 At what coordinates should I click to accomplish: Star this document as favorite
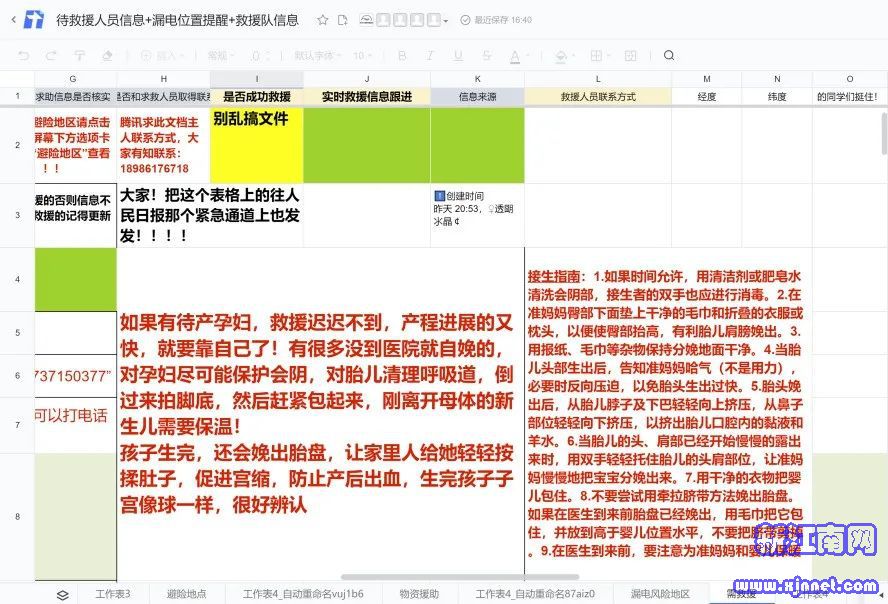323,20
